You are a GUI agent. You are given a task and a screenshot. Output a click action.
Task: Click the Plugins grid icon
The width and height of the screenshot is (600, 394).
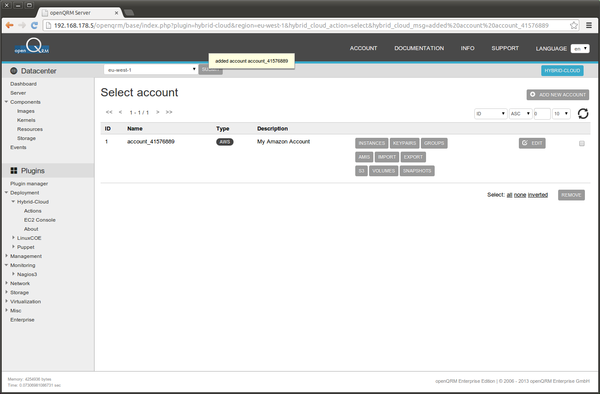(14, 171)
